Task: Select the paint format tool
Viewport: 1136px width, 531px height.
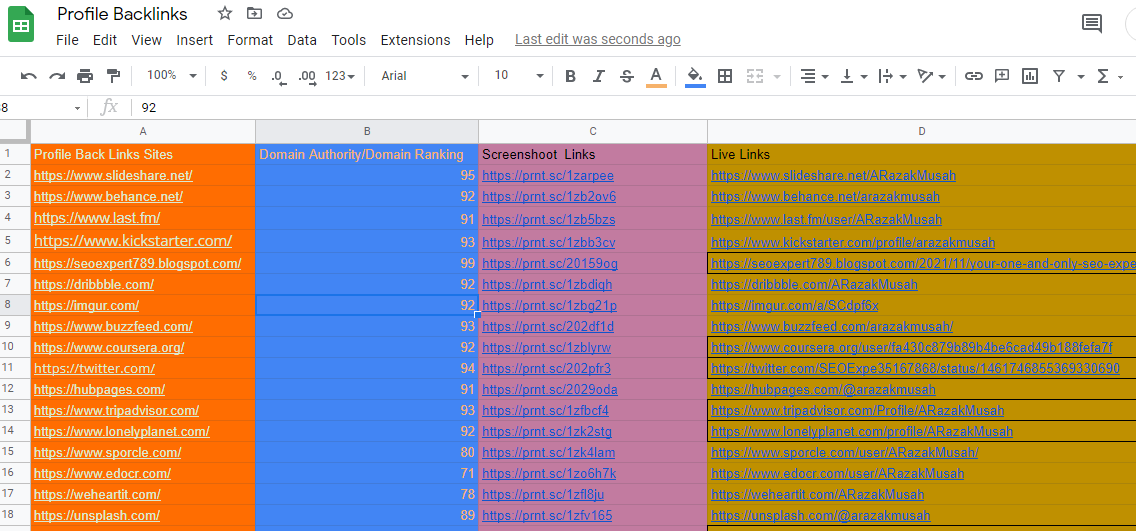Action: 113,76
